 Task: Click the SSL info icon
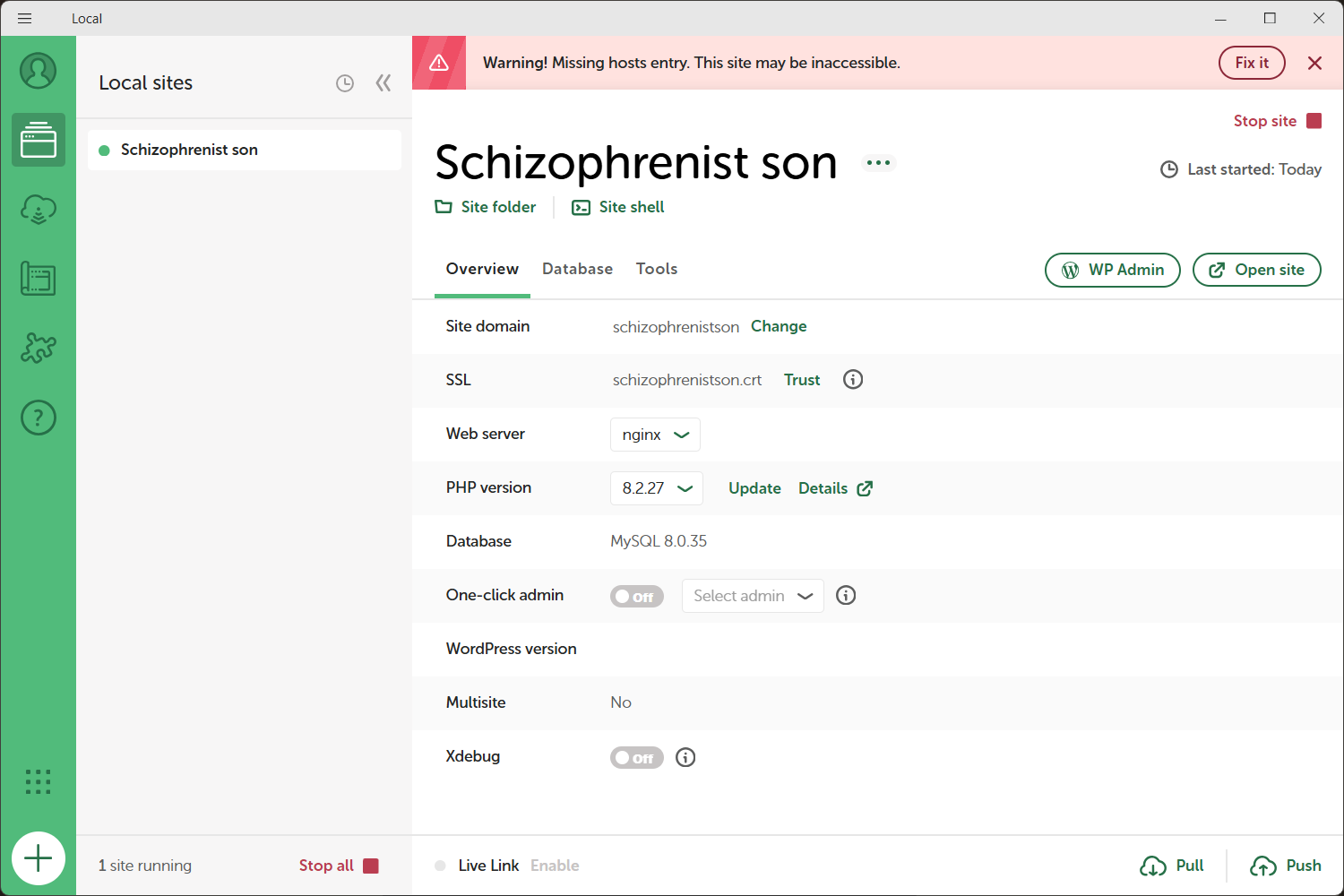click(x=853, y=379)
